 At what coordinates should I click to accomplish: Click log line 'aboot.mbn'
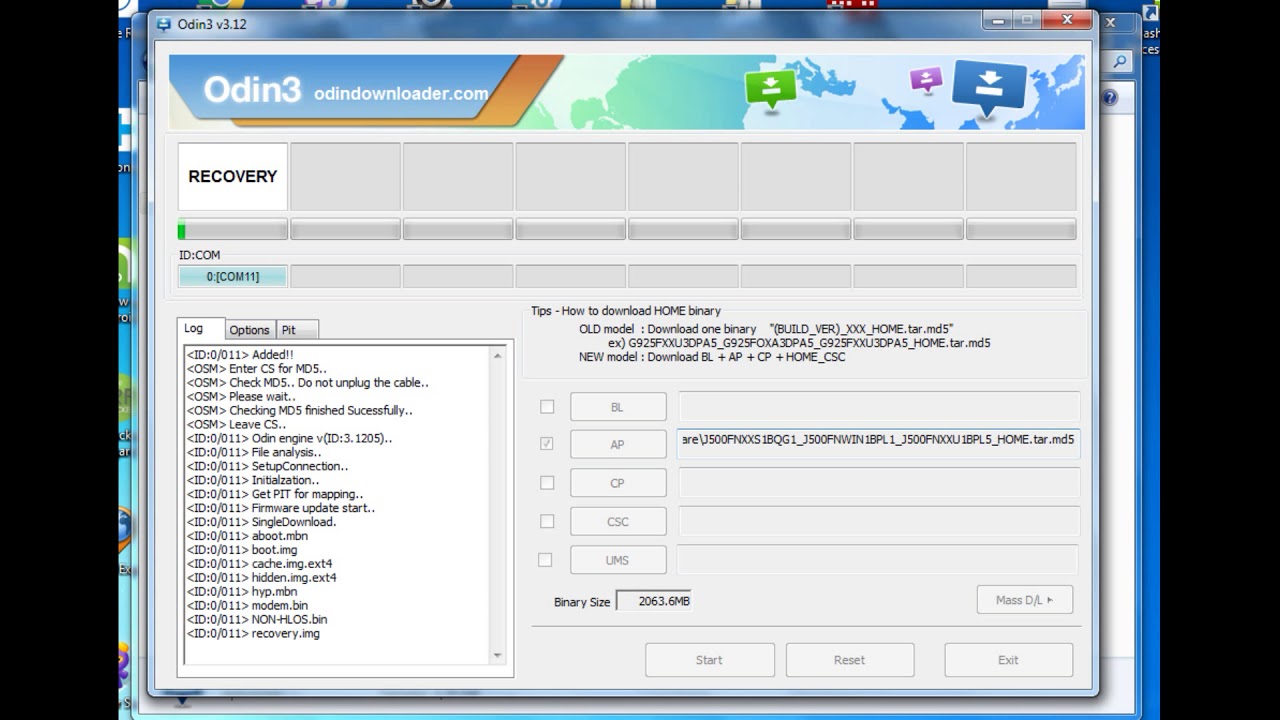(x=247, y=535)
